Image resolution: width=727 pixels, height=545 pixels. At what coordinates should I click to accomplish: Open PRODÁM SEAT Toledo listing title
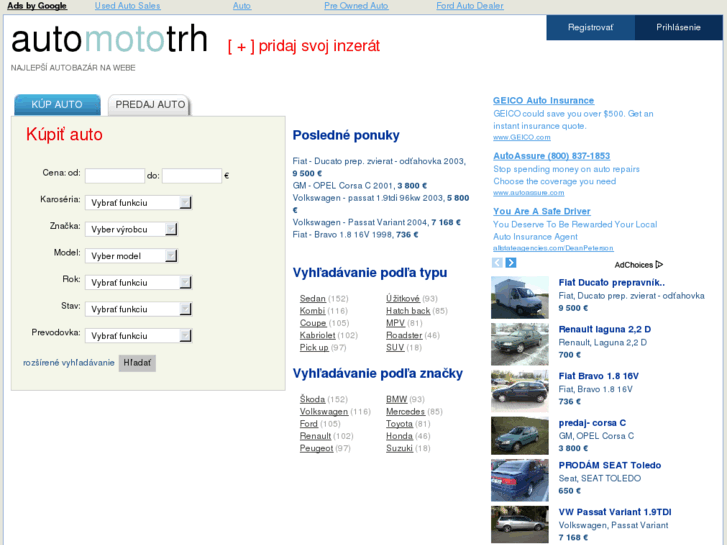point(610,465)
